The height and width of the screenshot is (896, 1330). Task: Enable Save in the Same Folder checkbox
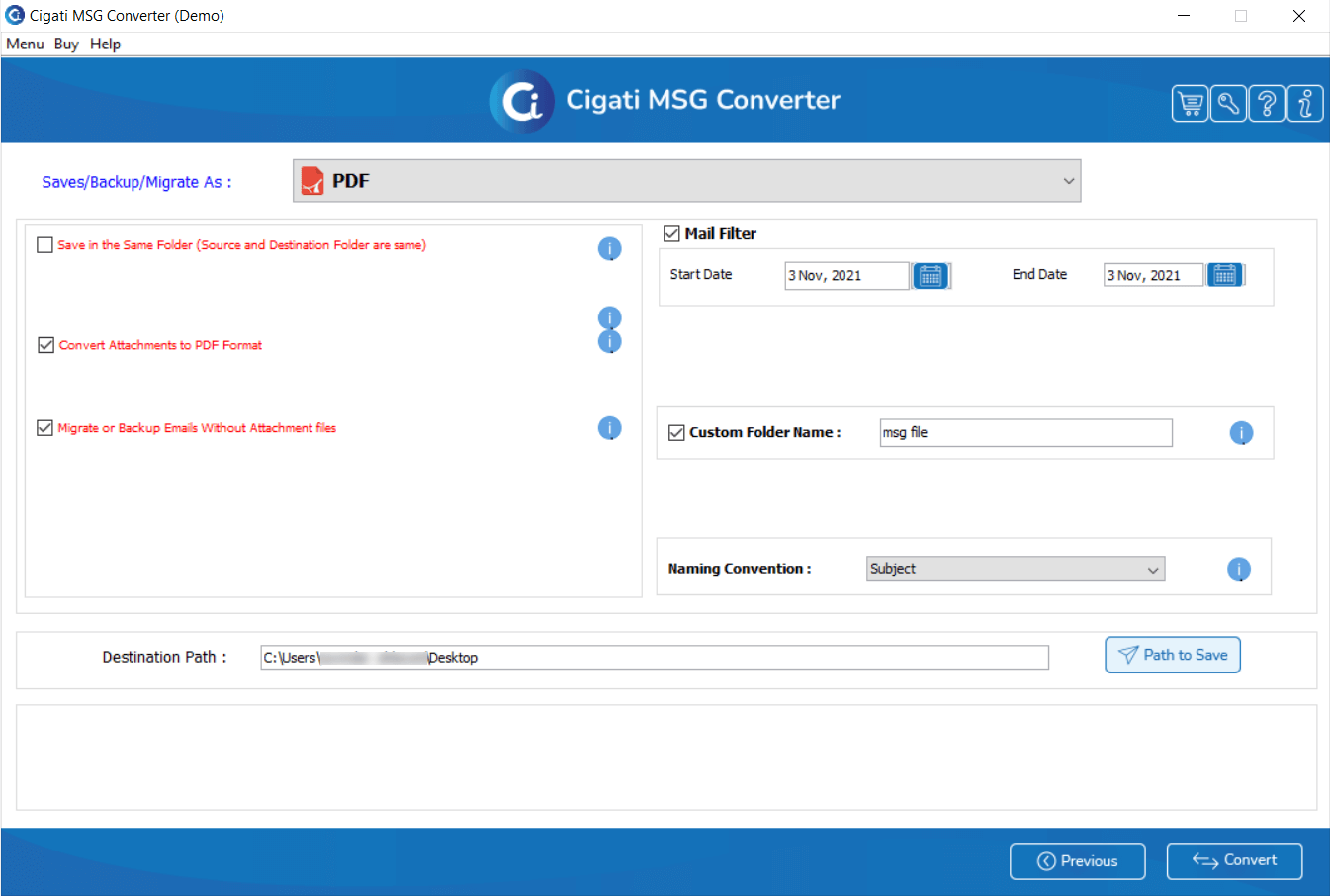(x=44, y=245)
